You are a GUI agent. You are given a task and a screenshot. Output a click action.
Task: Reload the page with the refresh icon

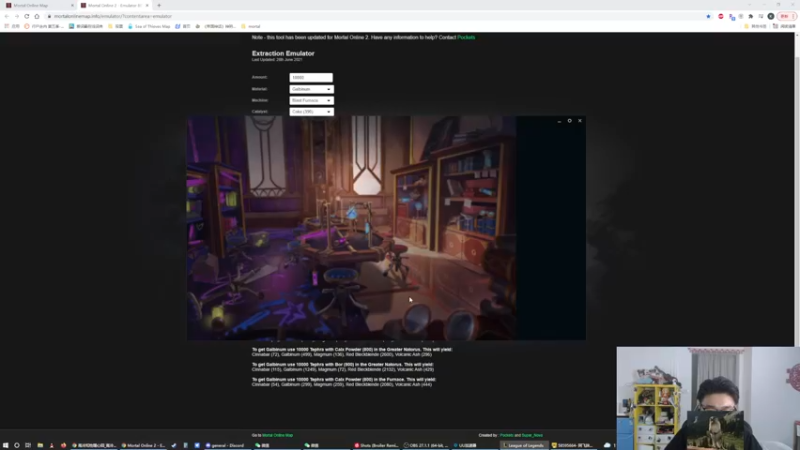point(27,16)
